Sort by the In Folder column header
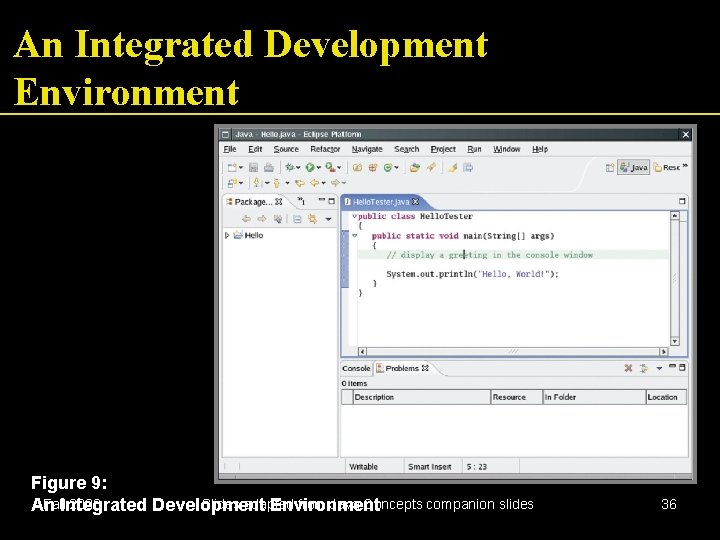Image resolution: width=720 pixels, height=540 pixels. (594, 397)
